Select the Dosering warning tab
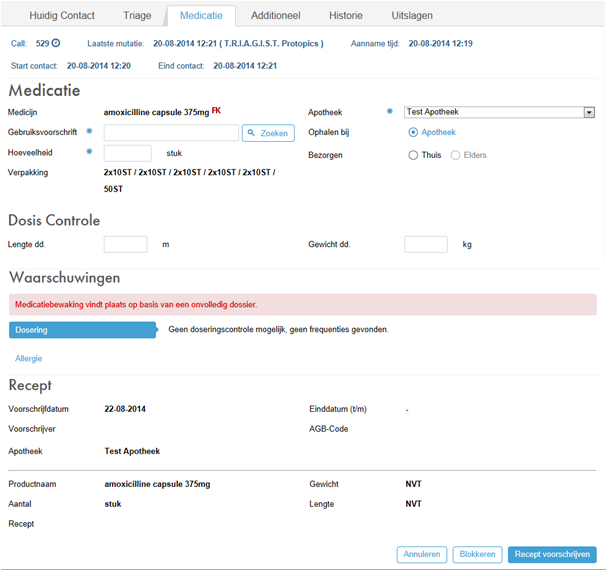610x574 pixels. pos(83,330)
